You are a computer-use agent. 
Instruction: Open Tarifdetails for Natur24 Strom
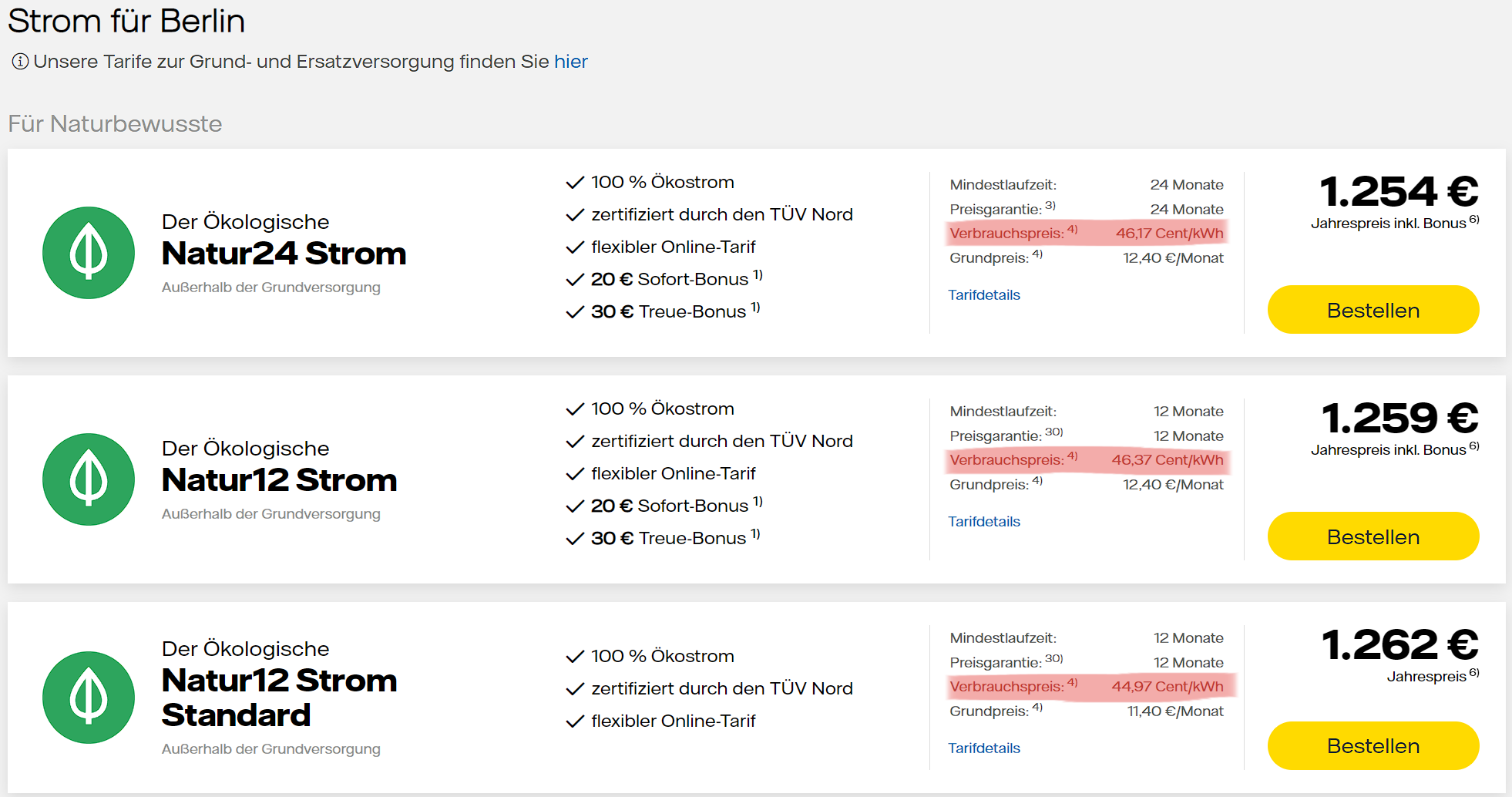pos(983,295)
